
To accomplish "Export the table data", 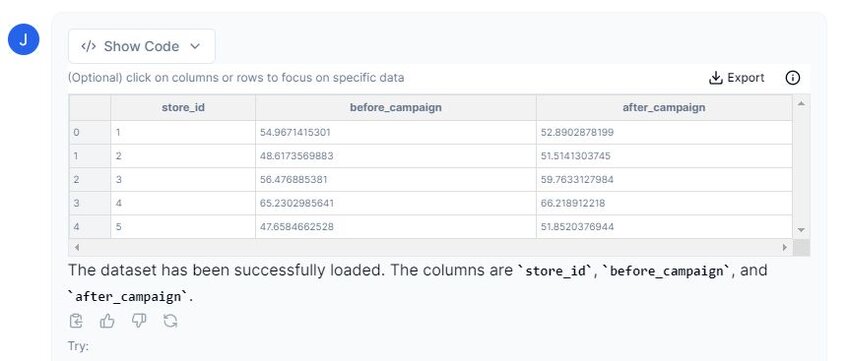I will click(737, 78).
